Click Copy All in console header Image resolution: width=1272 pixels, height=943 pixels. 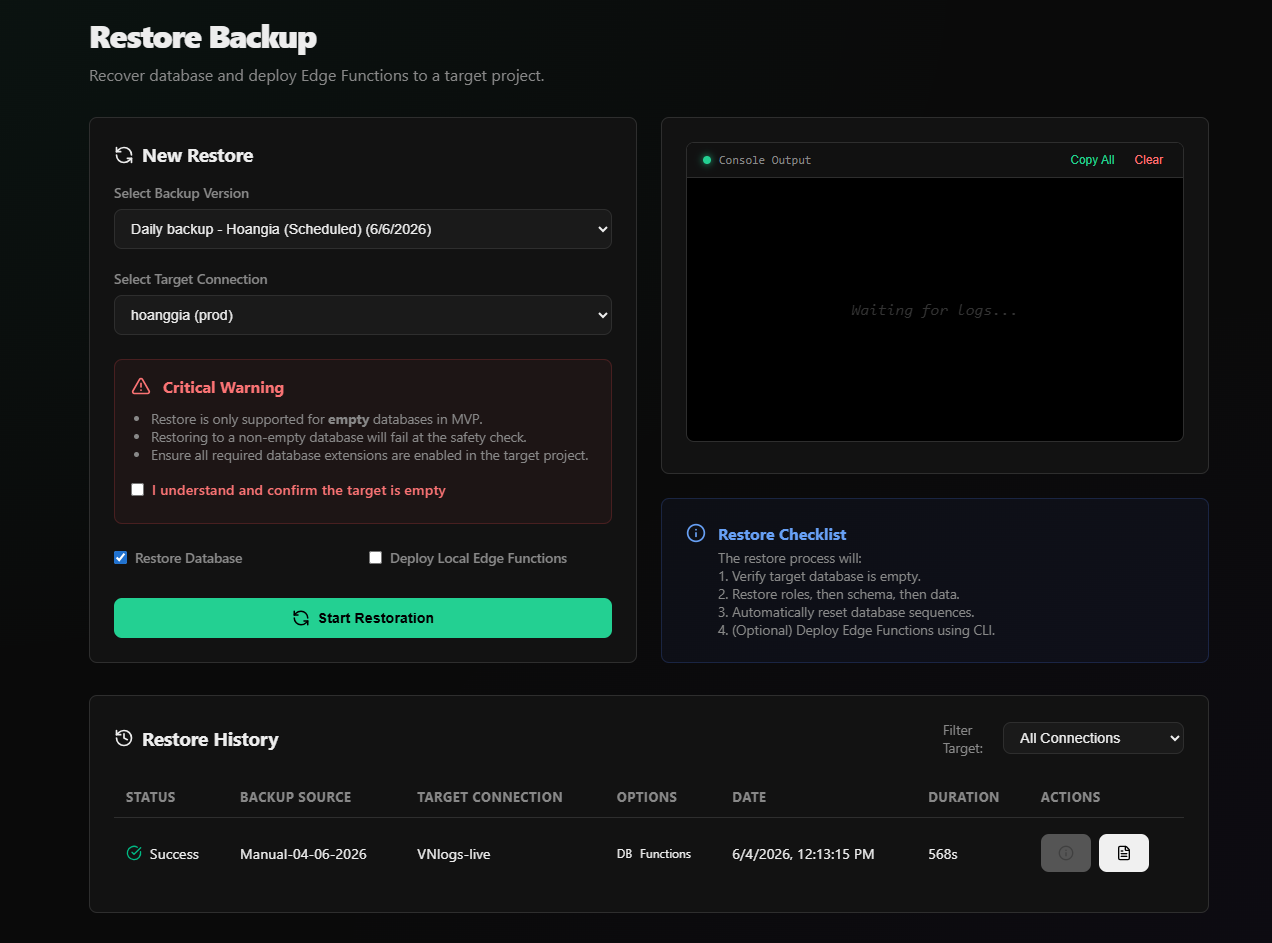pyautogui.click(x=1092, y=160)
